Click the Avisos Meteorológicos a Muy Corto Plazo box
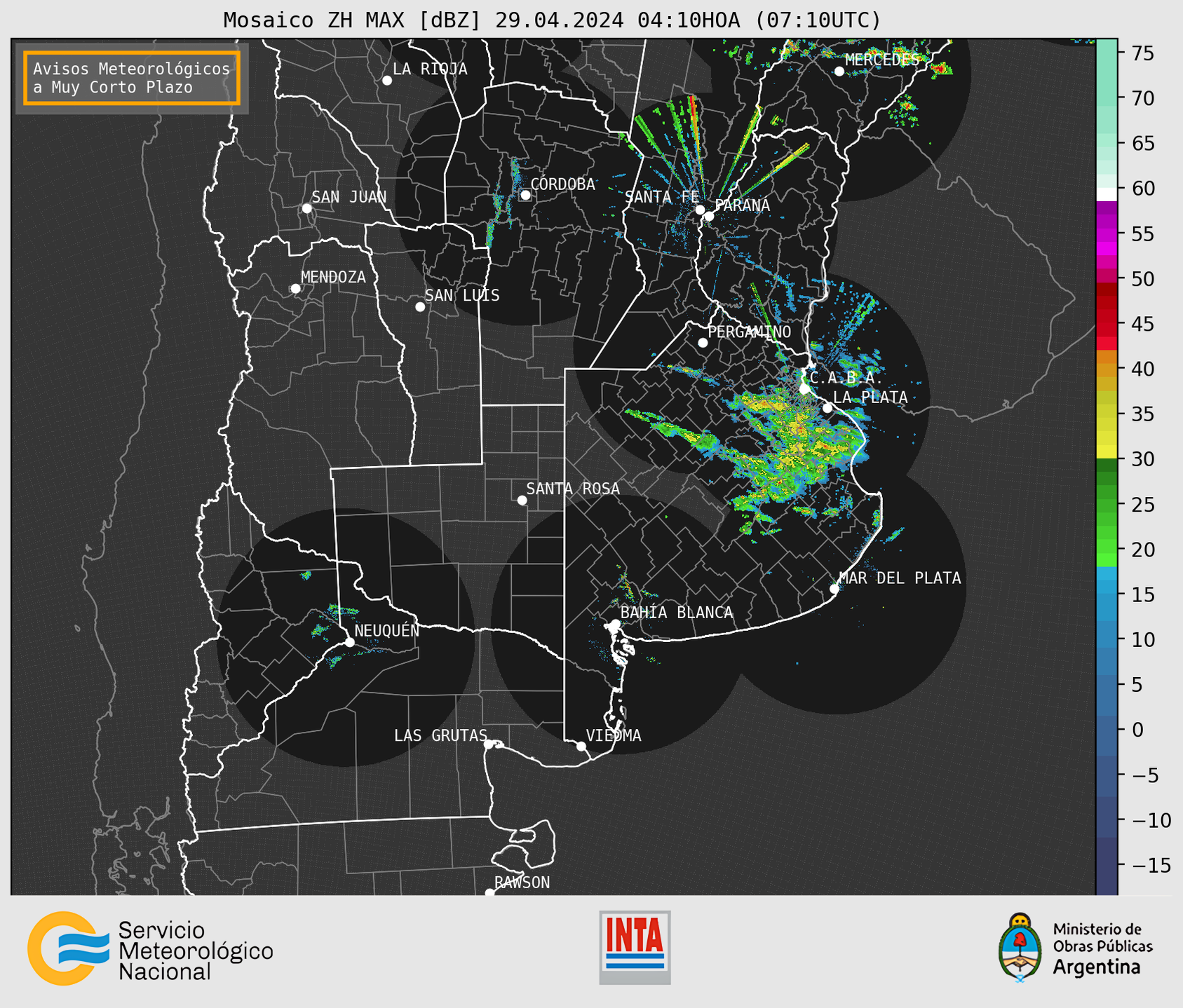Screen dimensions: 1183x1008 (132, 78)
